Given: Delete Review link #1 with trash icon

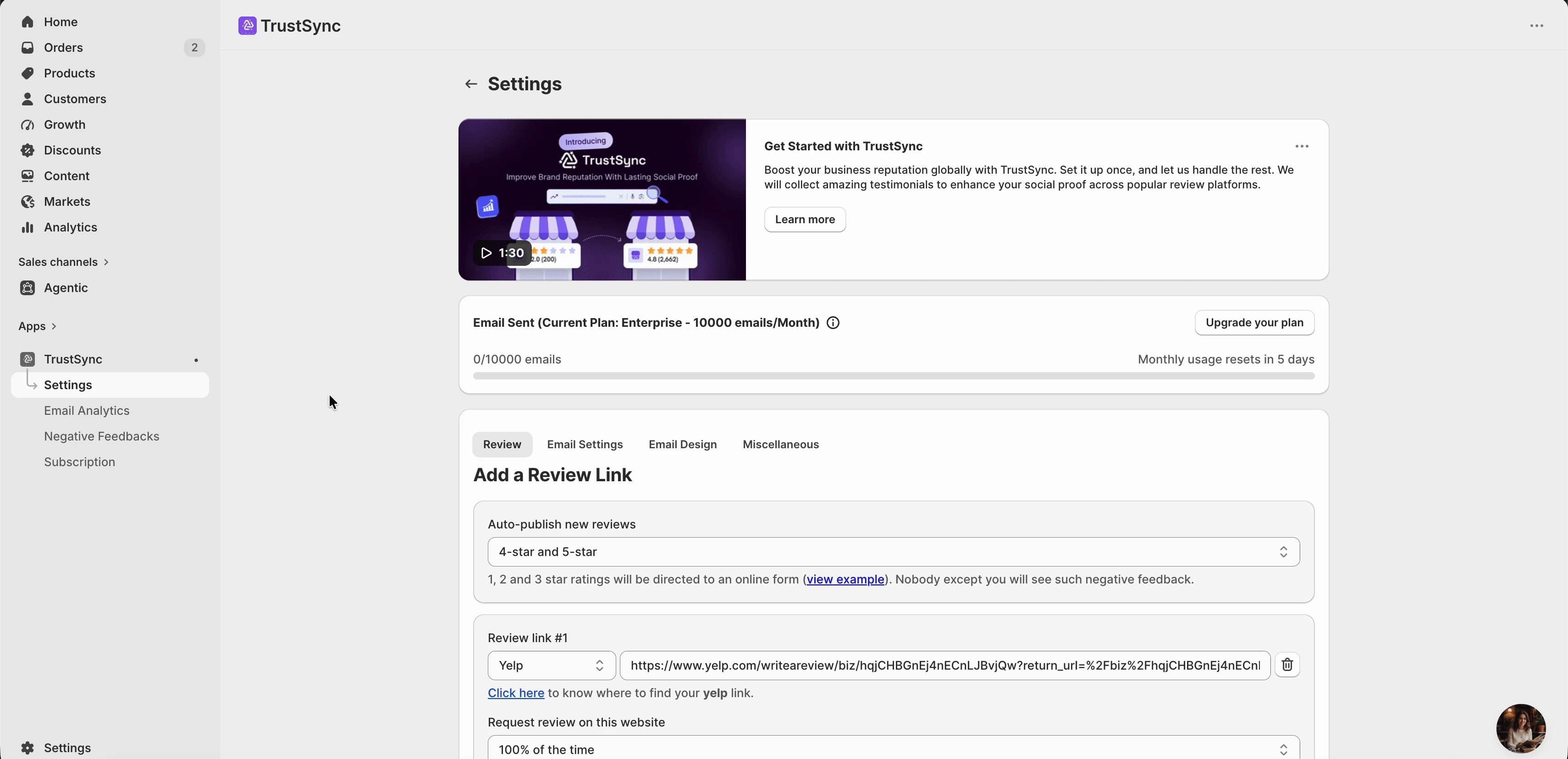Looking at the screenshot, I should [x=1287, y=665].
